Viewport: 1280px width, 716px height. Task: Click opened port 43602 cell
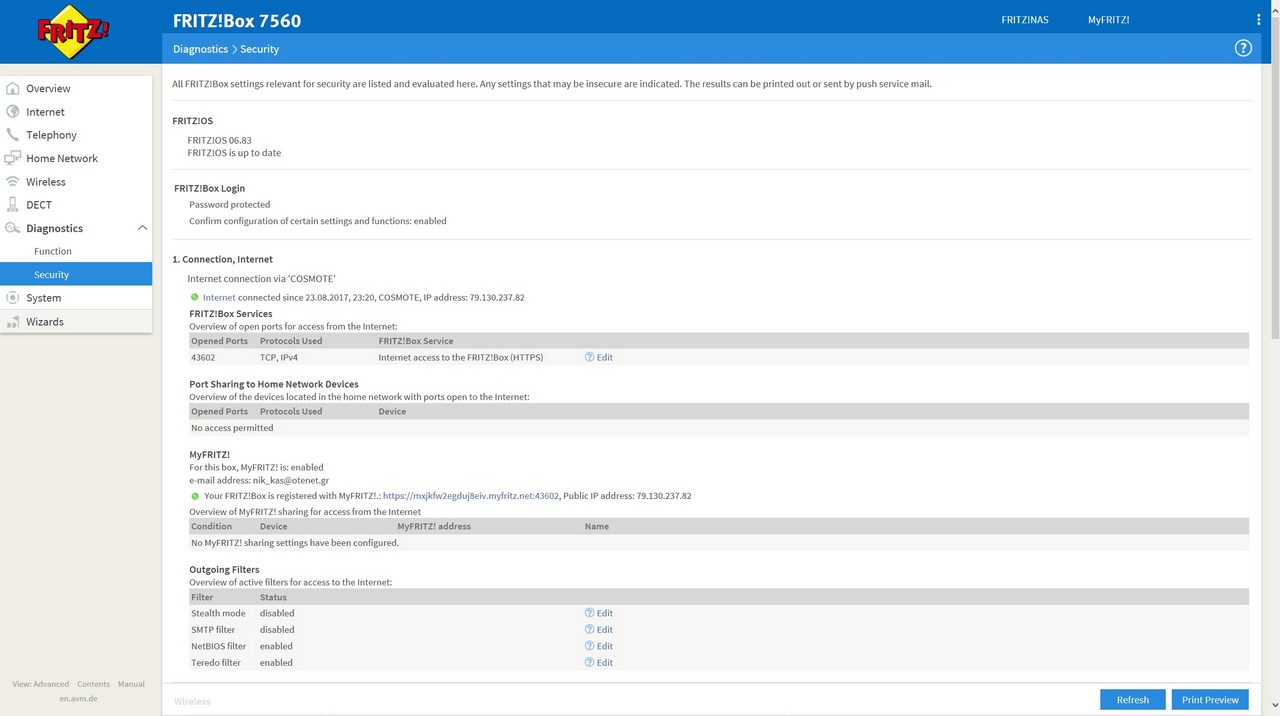(203, 357)
